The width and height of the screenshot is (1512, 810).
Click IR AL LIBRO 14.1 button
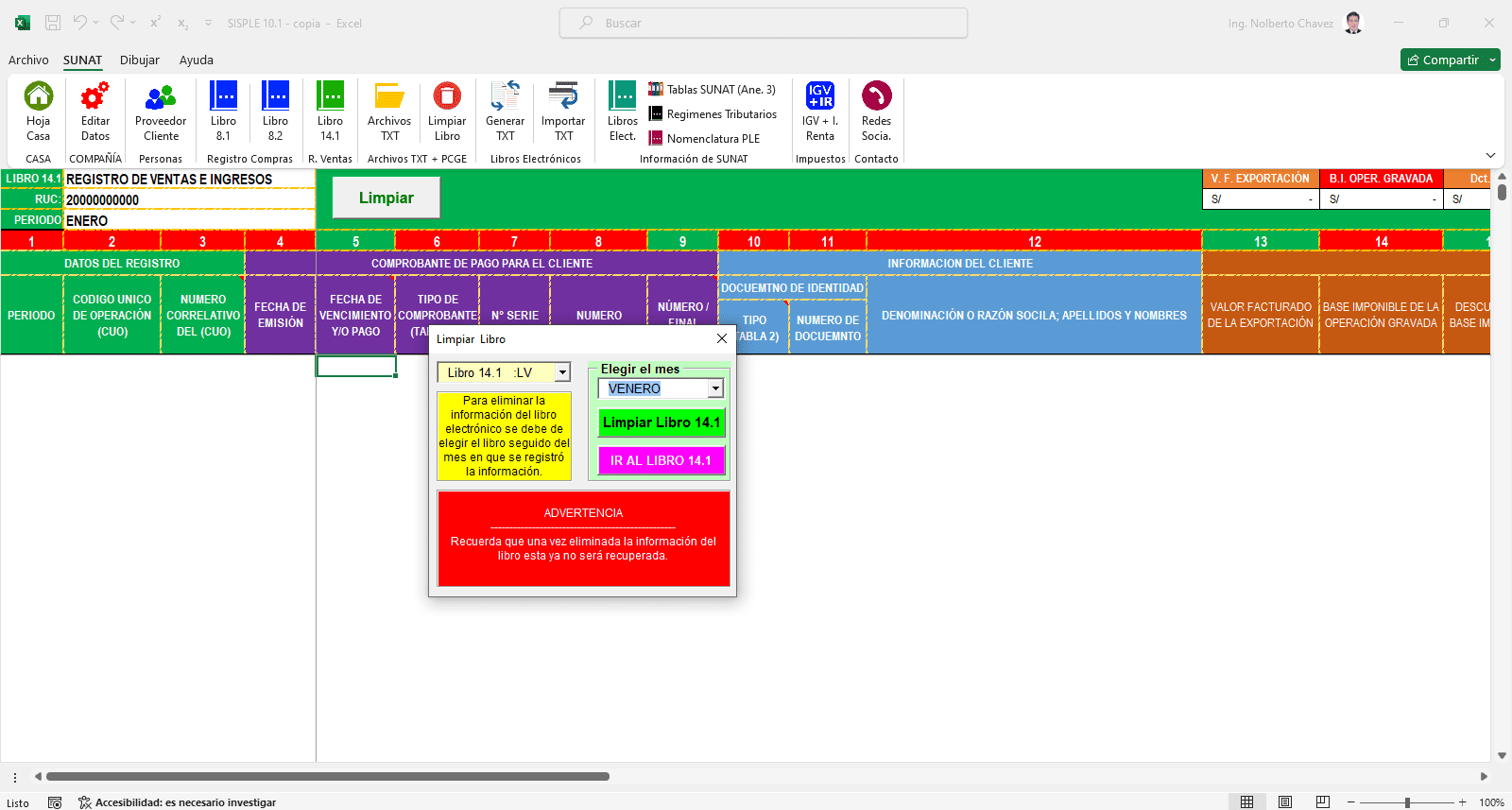661,460
